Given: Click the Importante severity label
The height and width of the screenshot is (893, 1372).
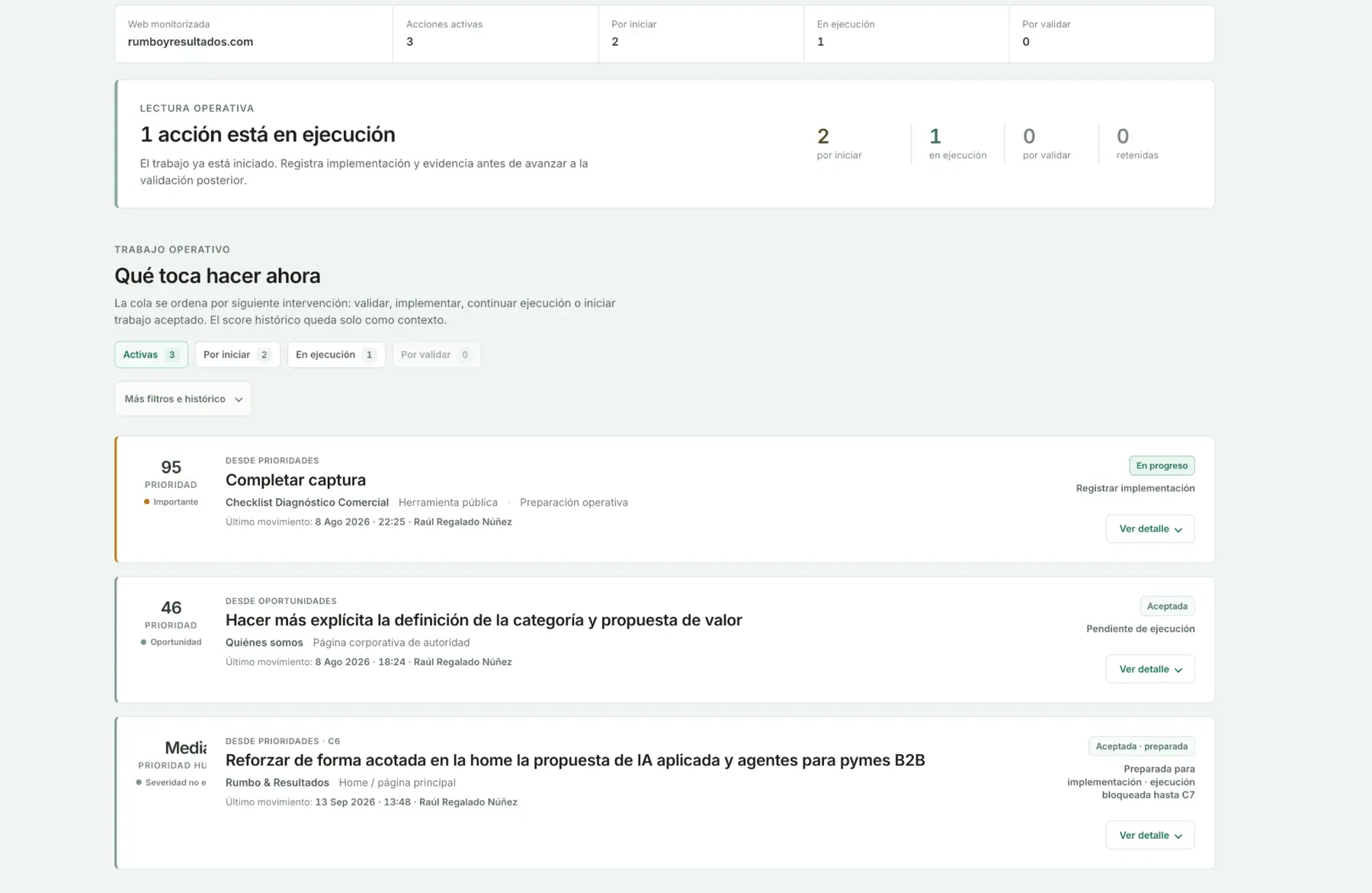Looking at the screenshot, I should coord(171,502).
